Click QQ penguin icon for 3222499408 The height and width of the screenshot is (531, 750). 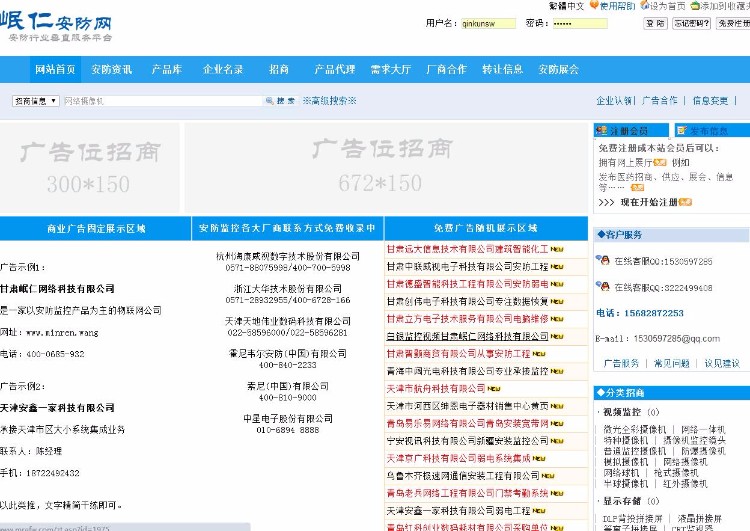[603, 288]
